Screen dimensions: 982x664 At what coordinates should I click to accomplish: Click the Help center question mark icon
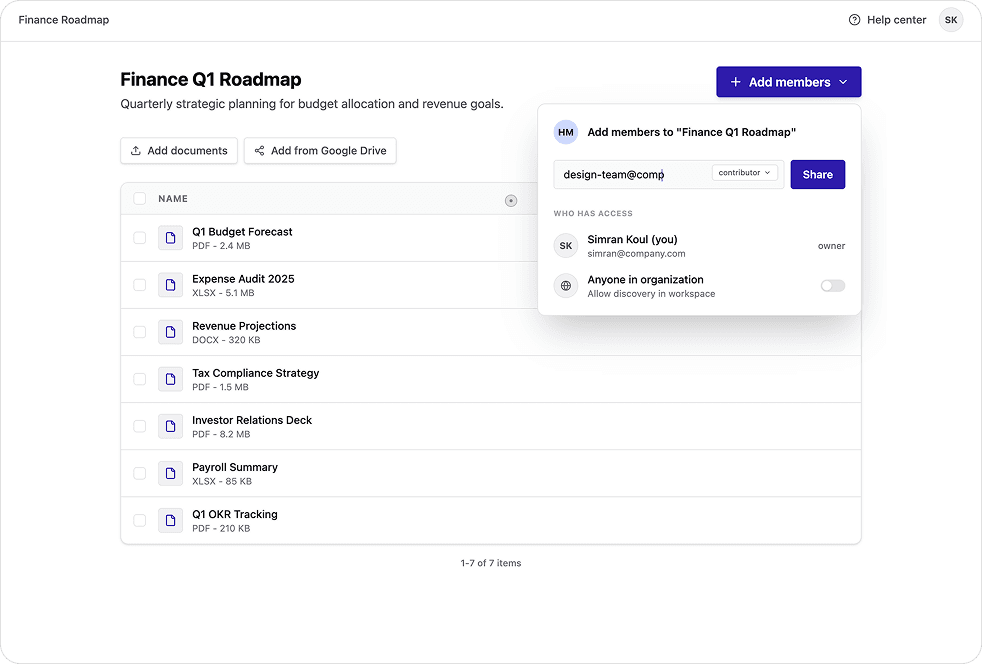click(x=854, y=20)
